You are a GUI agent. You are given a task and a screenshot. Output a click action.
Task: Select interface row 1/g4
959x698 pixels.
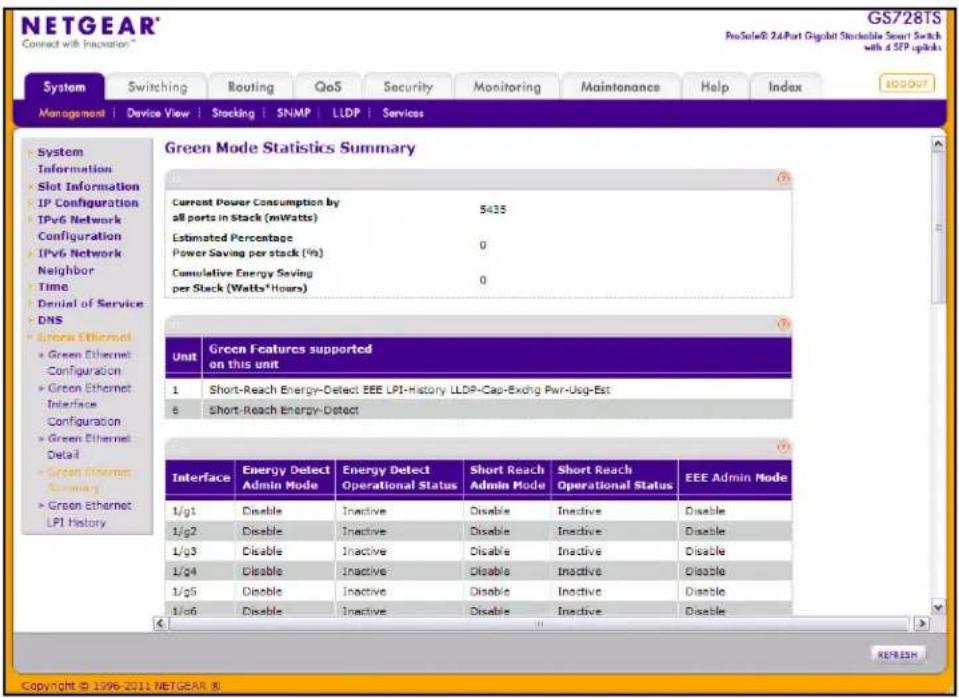click(478, 571)
